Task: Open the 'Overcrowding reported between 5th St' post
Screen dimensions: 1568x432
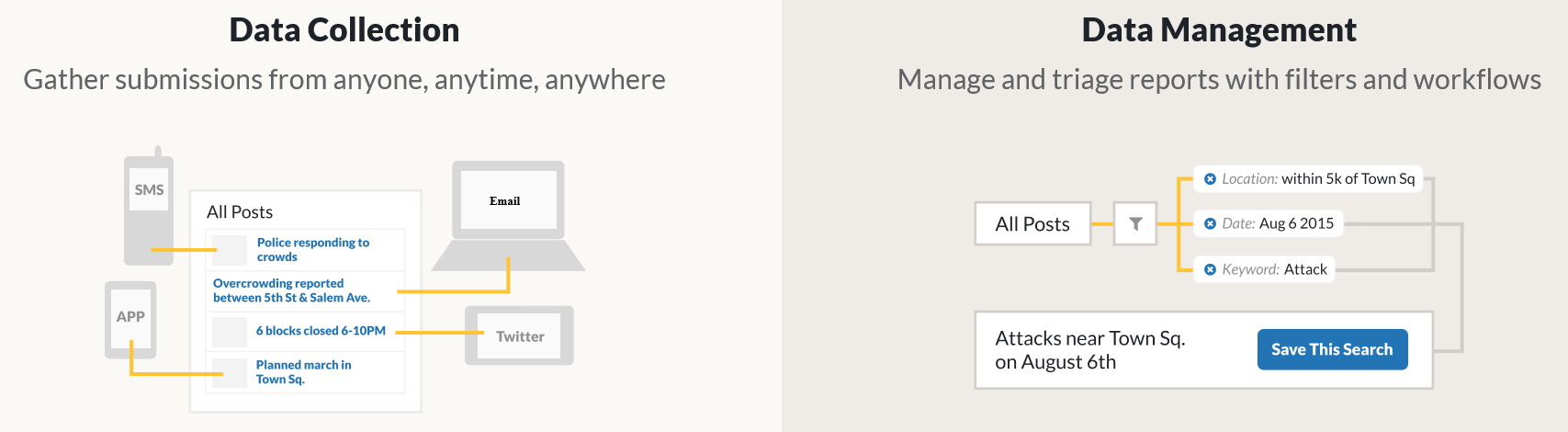Action: (291, 290)
